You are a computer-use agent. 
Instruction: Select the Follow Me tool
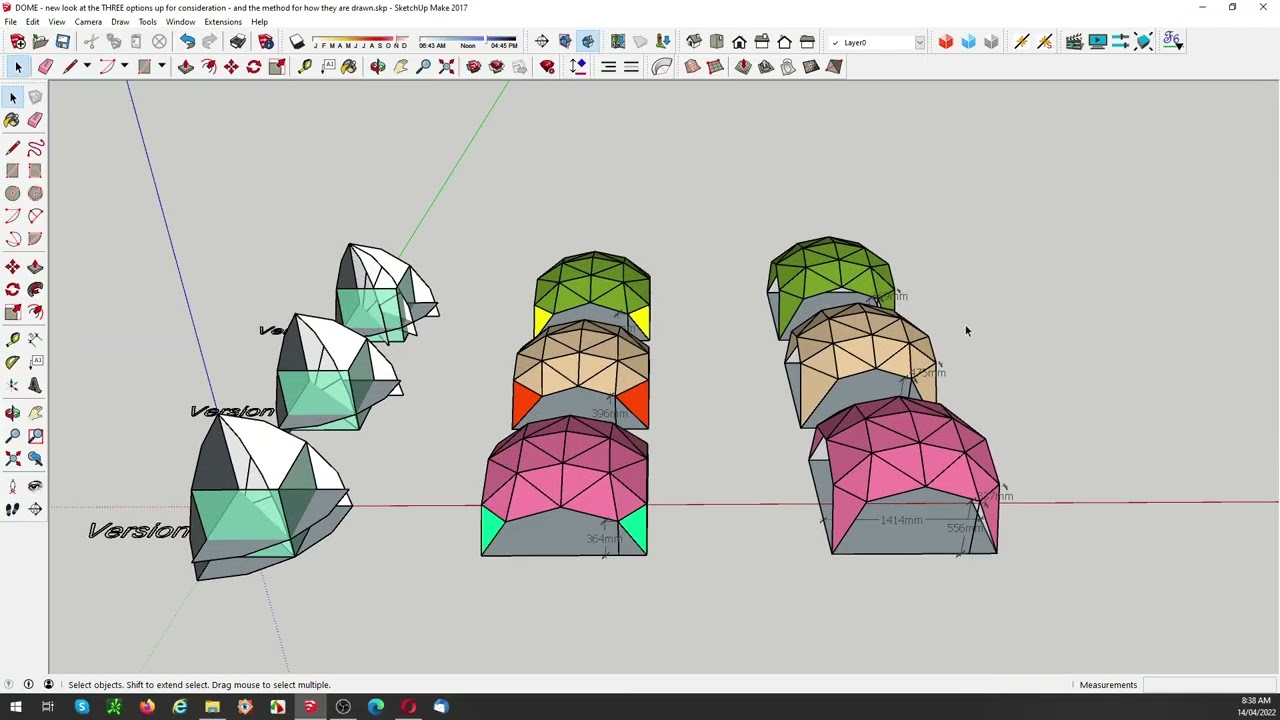[x=35, y=290]
